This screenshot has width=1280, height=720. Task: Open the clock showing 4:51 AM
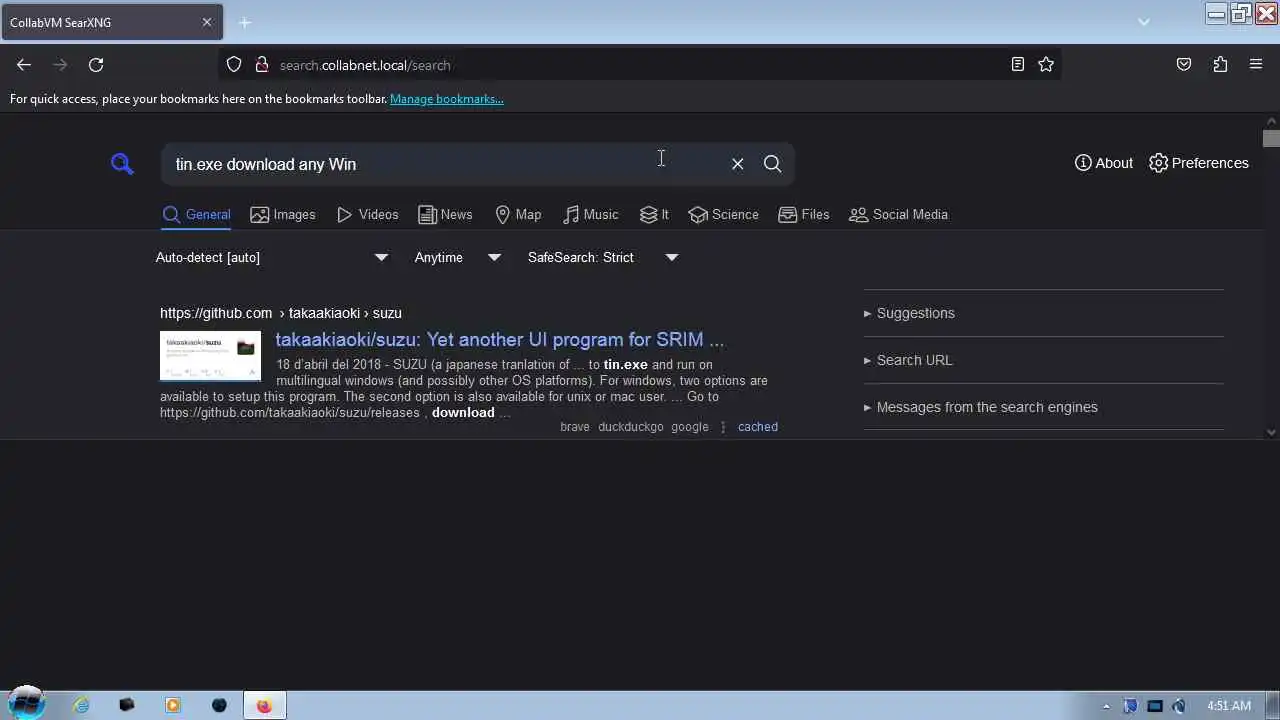coord(1229,706)
